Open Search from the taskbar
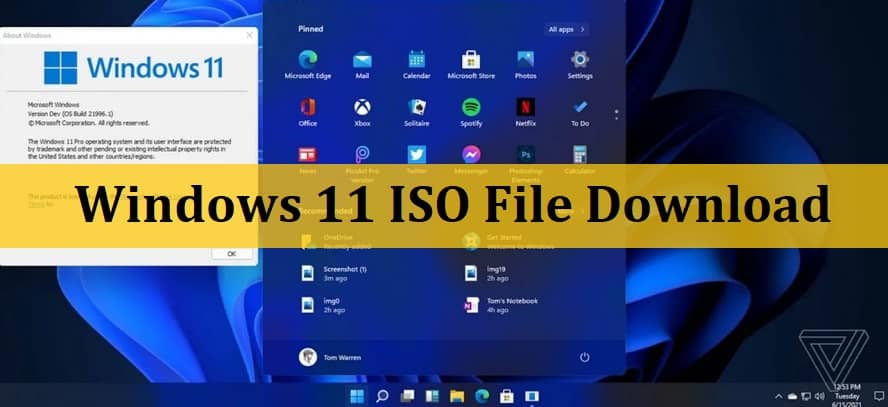The width and height of the screenshot is (888, 407). coord(382,396)
